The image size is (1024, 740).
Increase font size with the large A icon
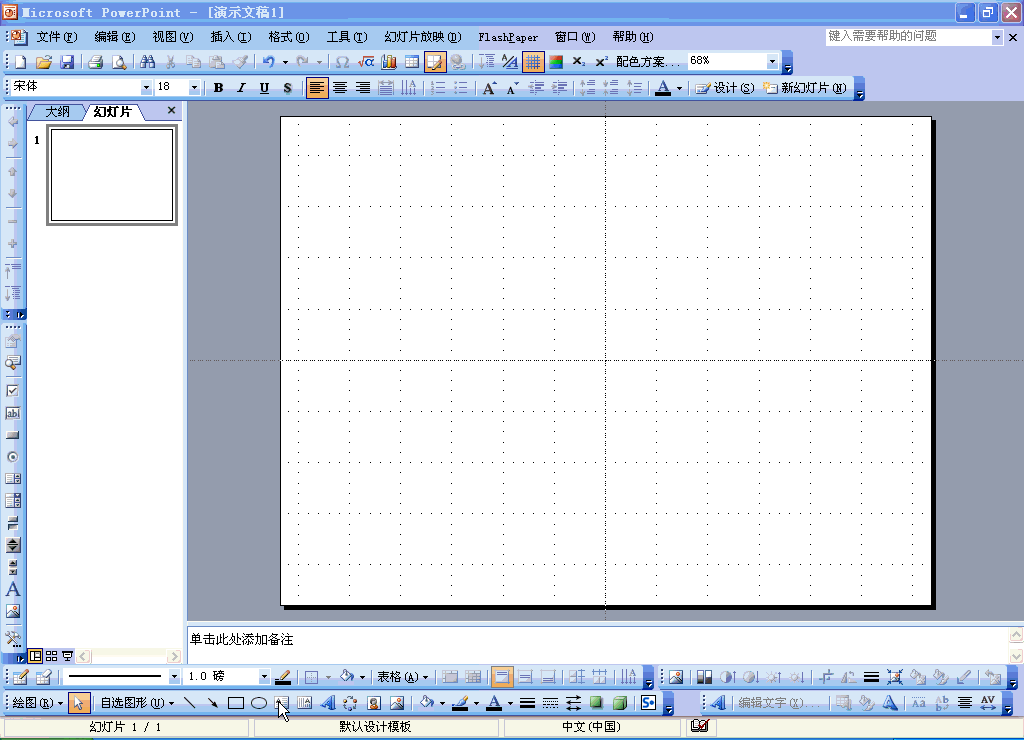[489, 88]
